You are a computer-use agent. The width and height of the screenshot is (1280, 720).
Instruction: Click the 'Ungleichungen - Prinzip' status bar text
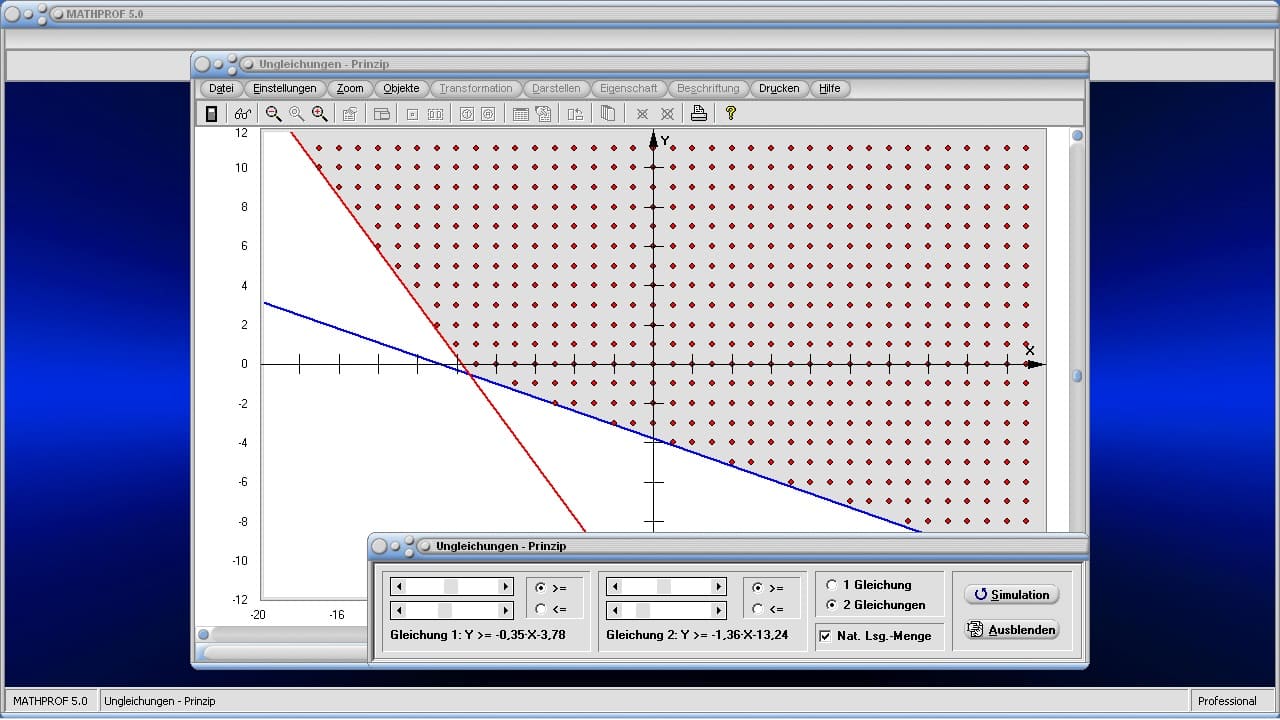(x=160, y=701)
